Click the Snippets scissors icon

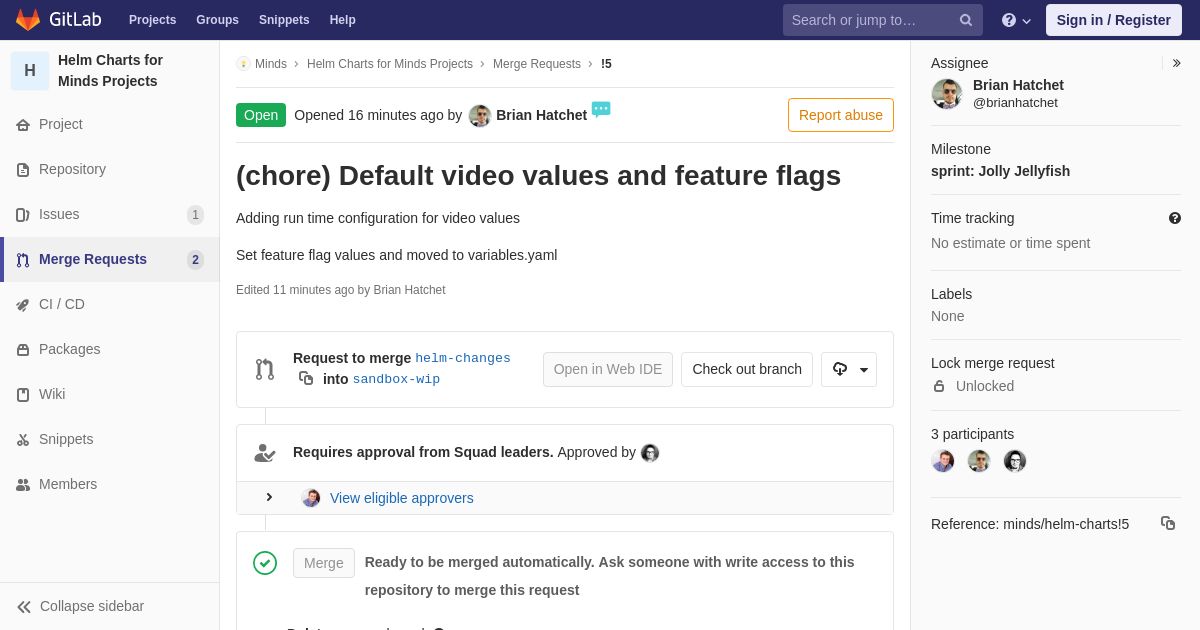click(23, 440)
